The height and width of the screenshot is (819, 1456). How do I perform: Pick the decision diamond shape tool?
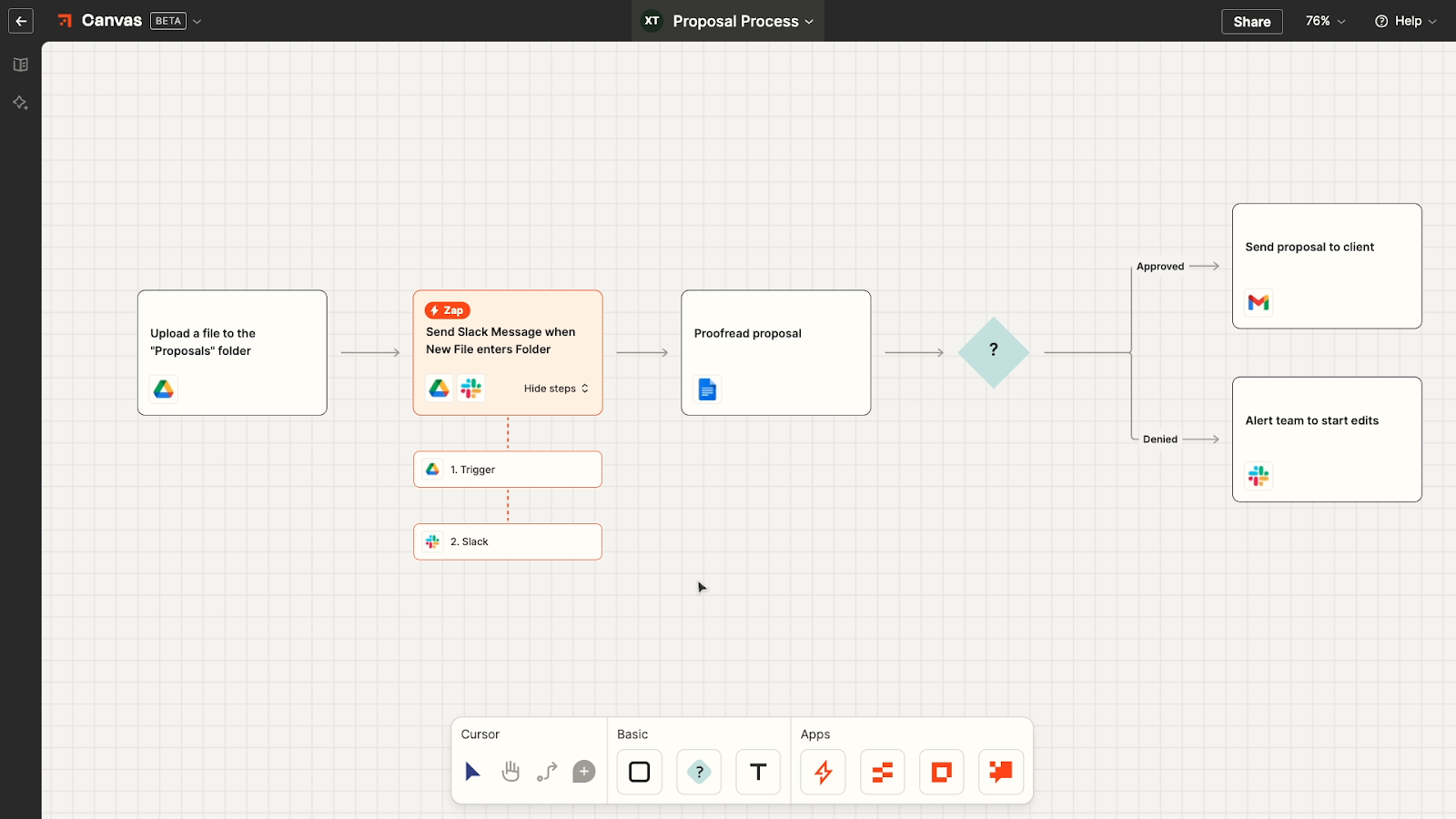(x=698, y=772)
